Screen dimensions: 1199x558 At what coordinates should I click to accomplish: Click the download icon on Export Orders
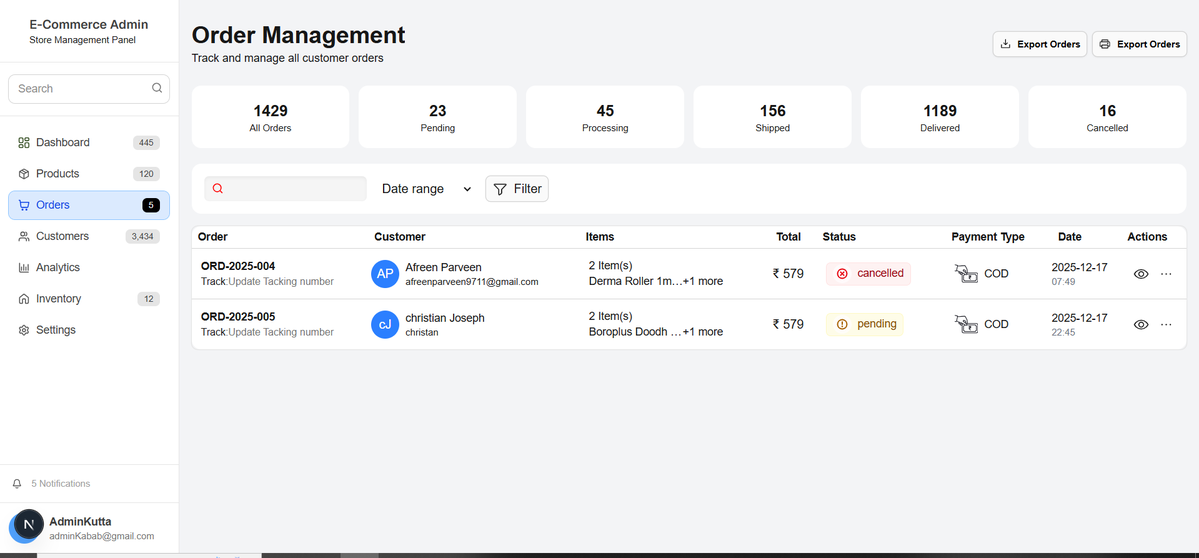(x=1006, y=44)
